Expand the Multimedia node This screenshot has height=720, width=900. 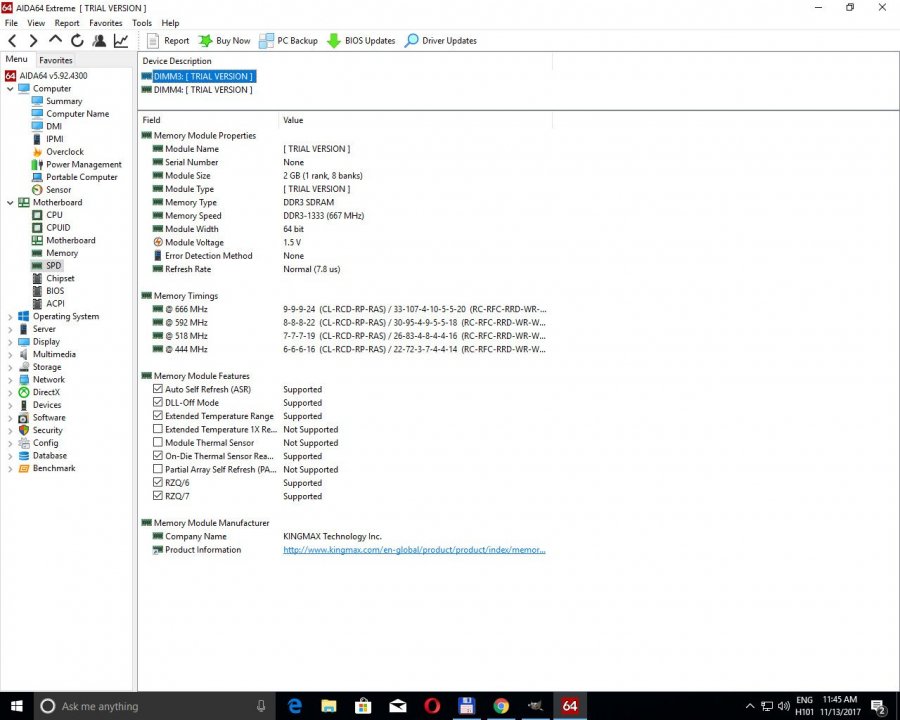coord(10,354)
